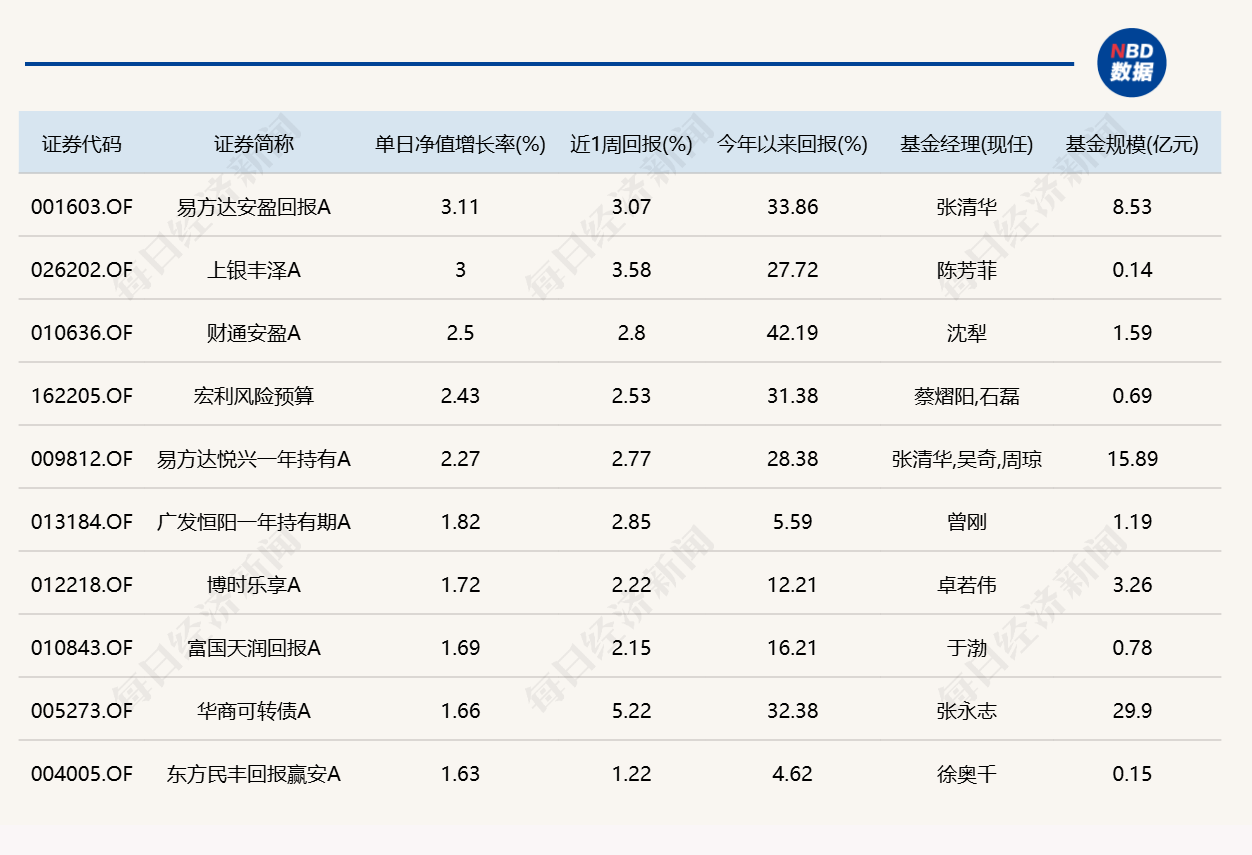Click manager name 张清华 in first row
1252x855 pixels.
point(967,207)
